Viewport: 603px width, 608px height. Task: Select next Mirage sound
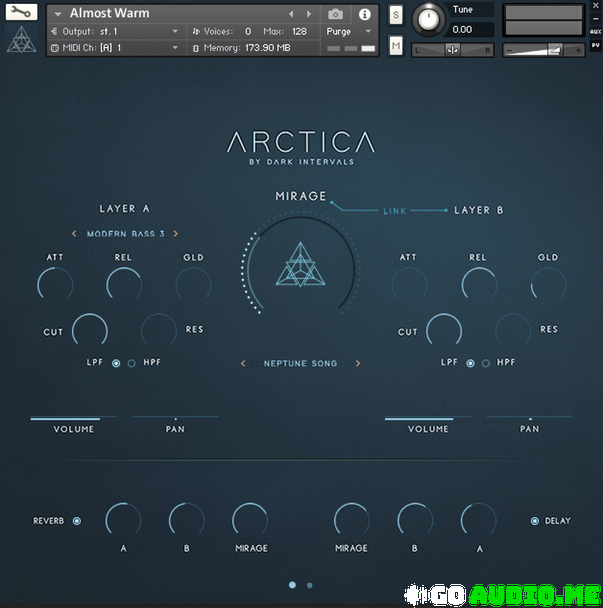tap(358, 363)
